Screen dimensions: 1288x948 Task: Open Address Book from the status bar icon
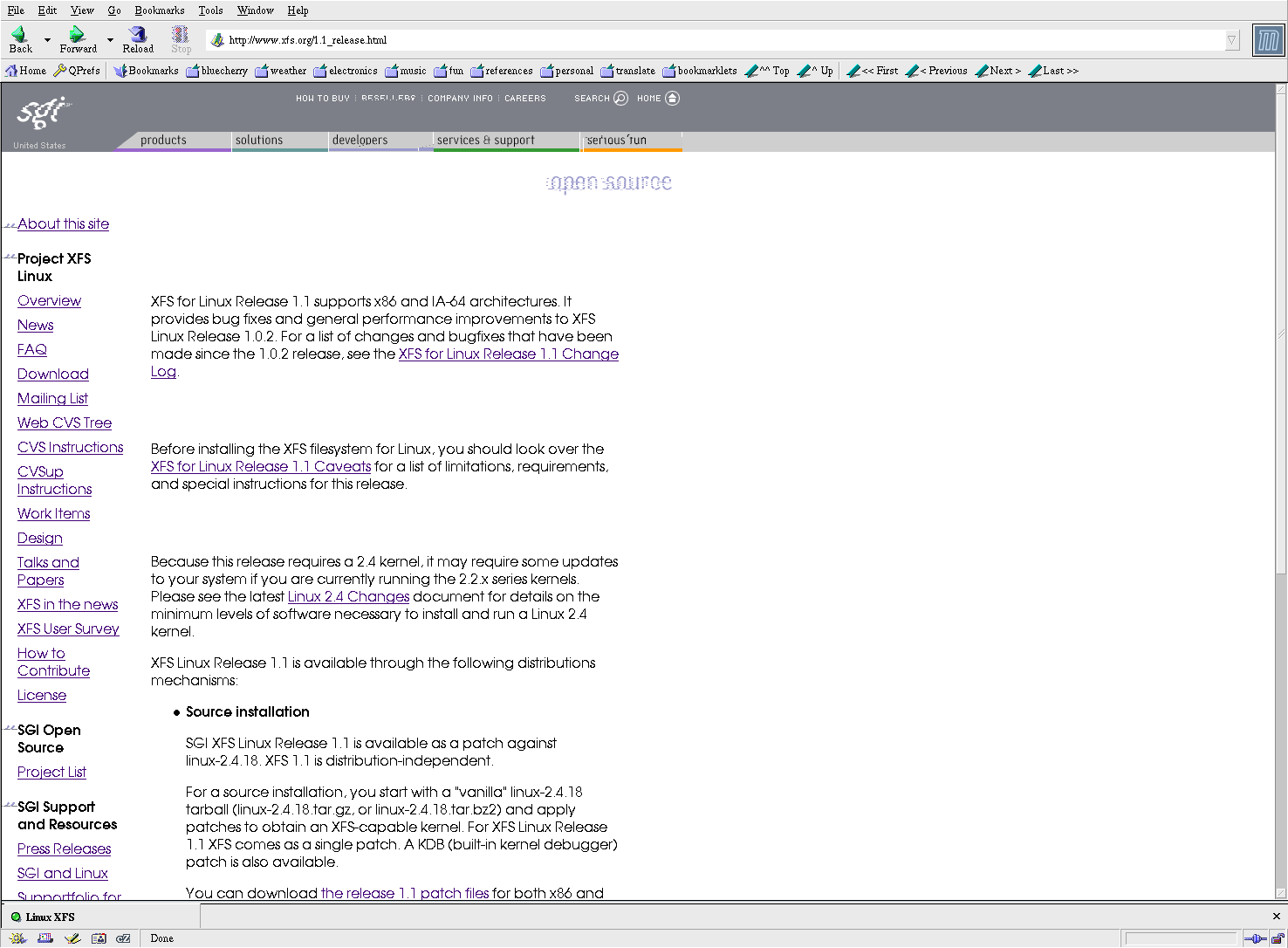(x=99, y=938)
